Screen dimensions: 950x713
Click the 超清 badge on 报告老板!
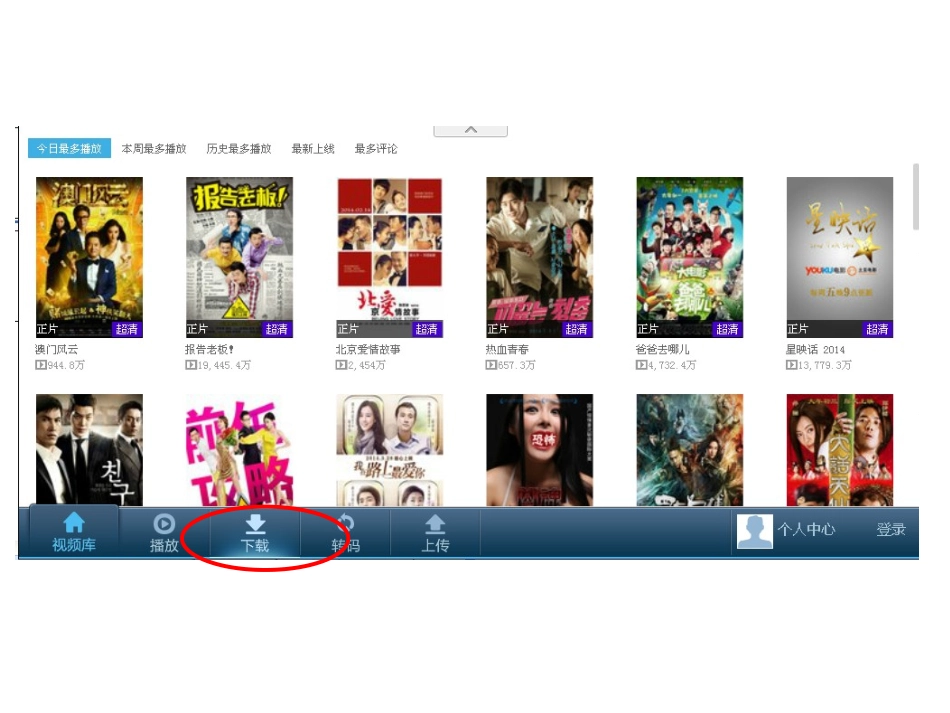click(277, 329)
